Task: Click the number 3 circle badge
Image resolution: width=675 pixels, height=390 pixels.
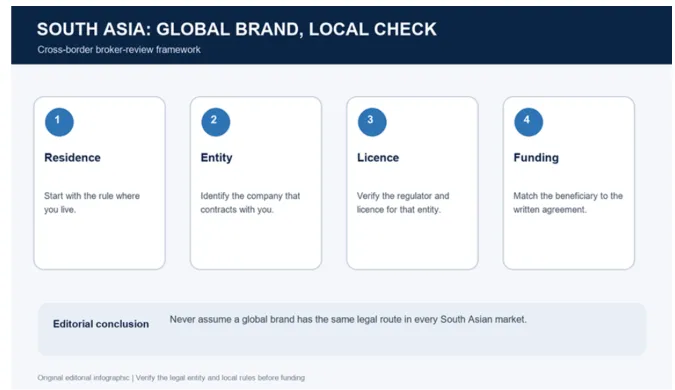Action: click(x=372, y=122)
